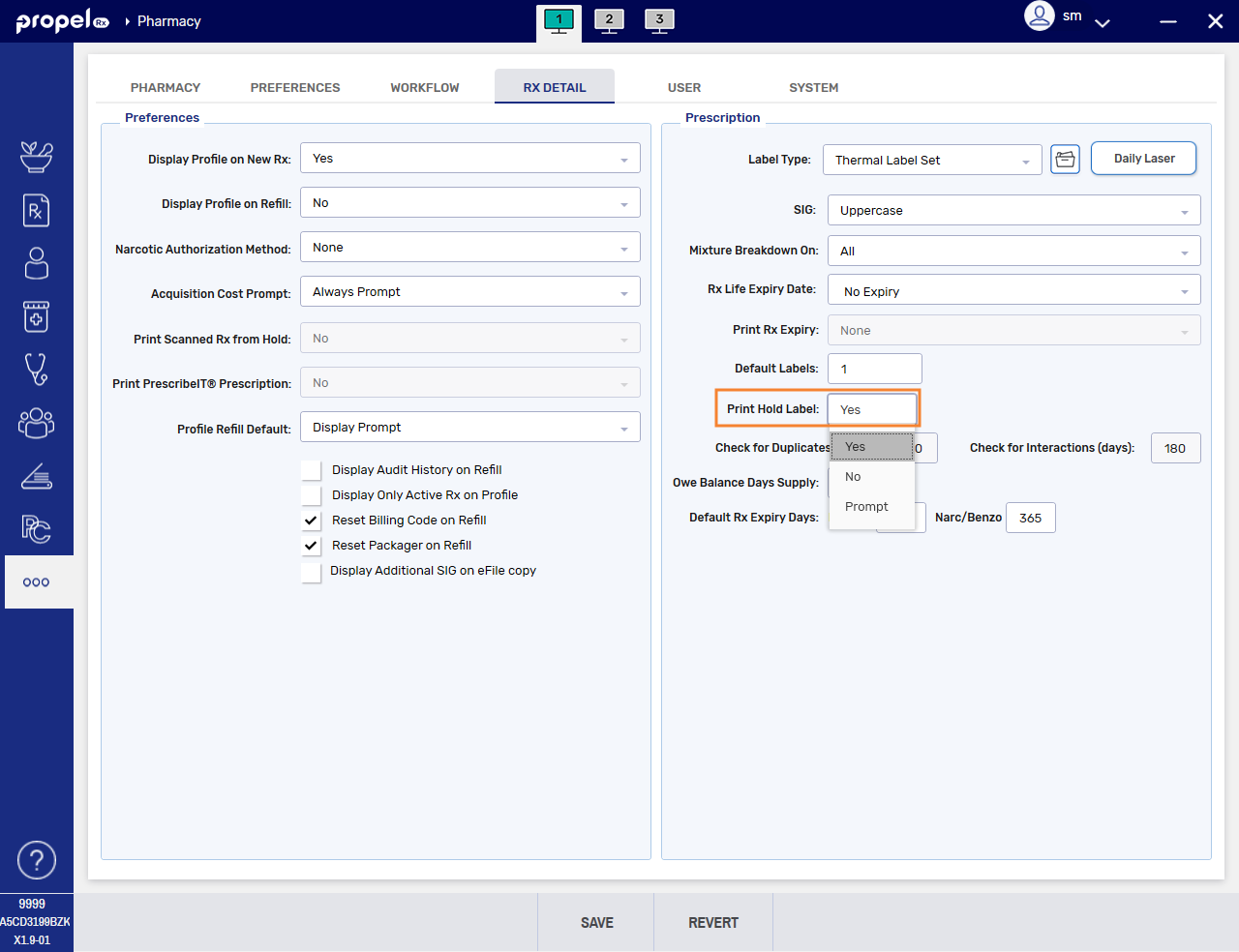Switch to the Workflow tab
Screen dimensions: 1239x952
tap(425, 87)
